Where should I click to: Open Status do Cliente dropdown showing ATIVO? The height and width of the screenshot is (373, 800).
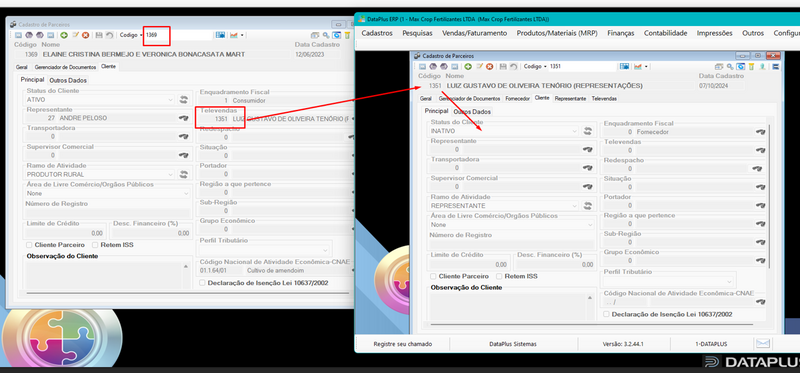tap(170, 100)
